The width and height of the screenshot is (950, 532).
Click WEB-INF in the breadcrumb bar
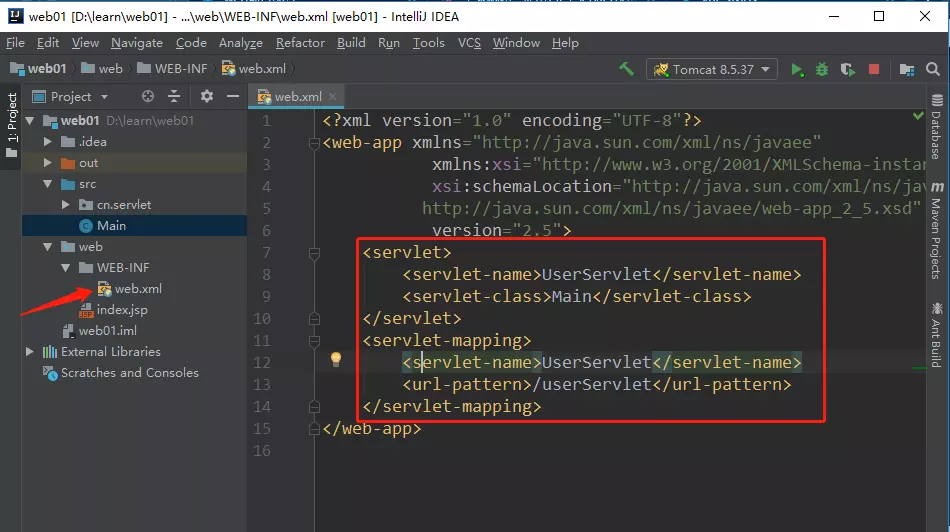(x=172, y=69)
